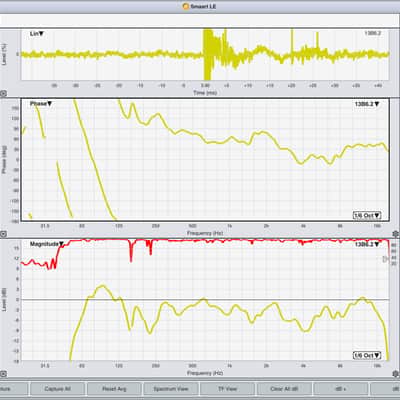400x400 pixels.
Task: Adjust the coherence threshold marker on the magnitude plot
Action: coord(386,259)
